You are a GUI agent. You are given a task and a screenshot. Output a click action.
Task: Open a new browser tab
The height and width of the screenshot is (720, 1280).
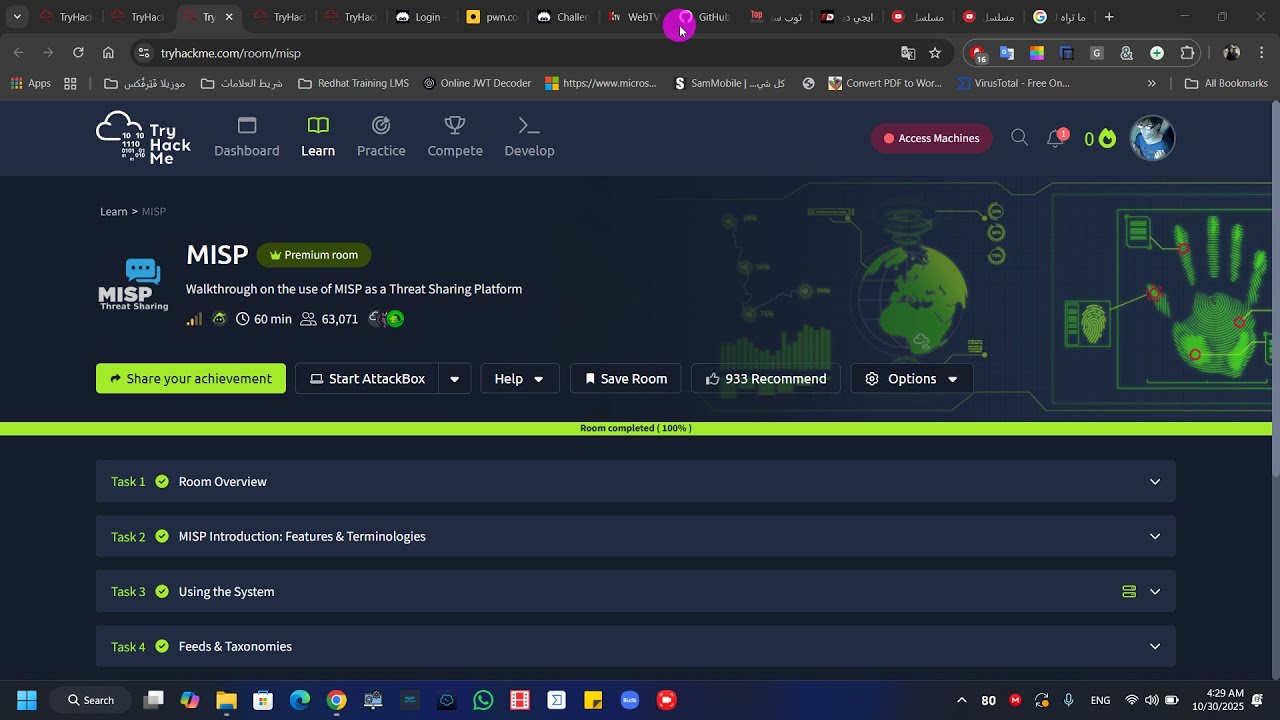point(1109,17)
